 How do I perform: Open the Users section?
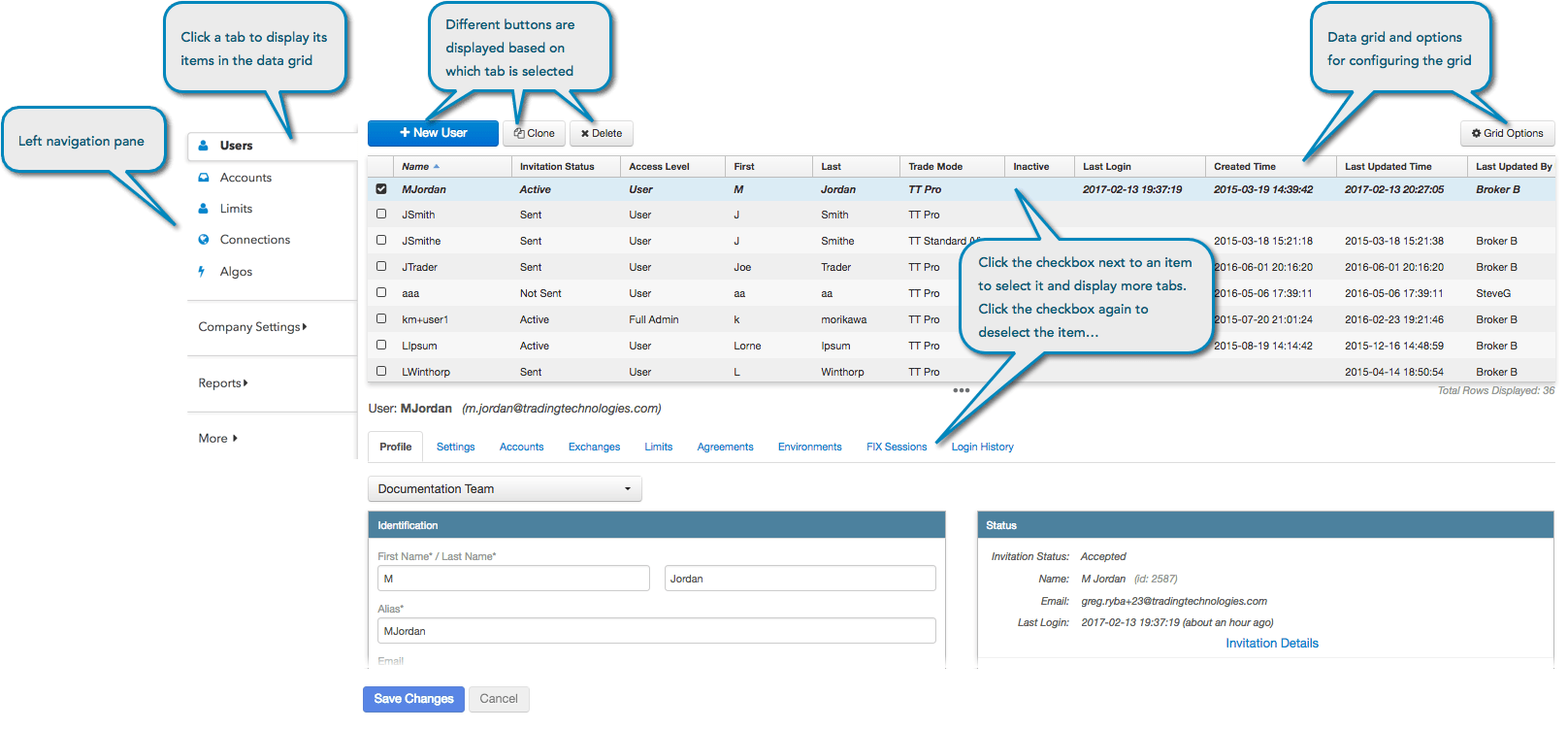point(236,146)
